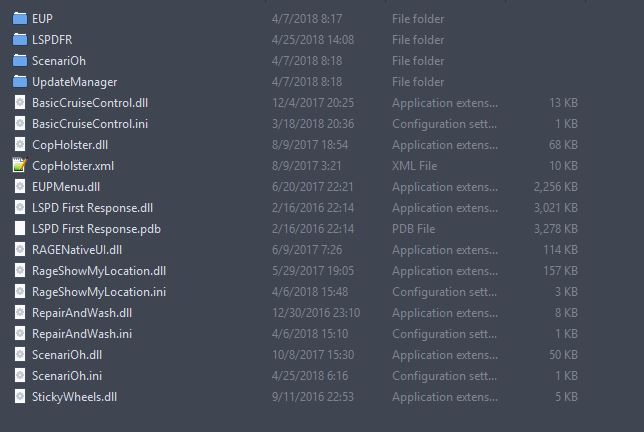Click the EUPMenu.dll file icon
Viewport: 644px width, 432px height.
pyautogui.click(x=19, y=186)
